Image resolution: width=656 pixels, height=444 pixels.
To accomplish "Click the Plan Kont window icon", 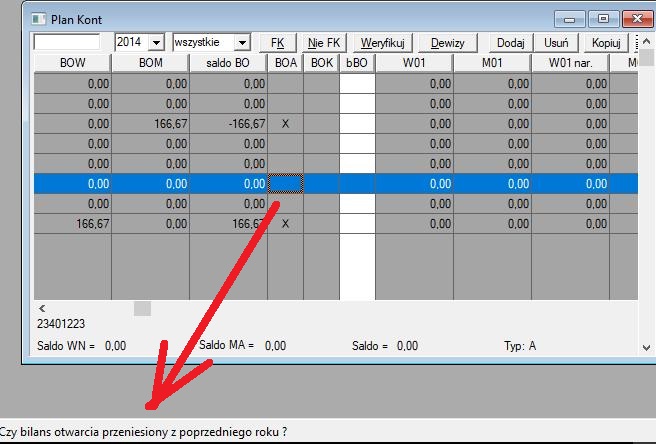I will coord(38,19).
